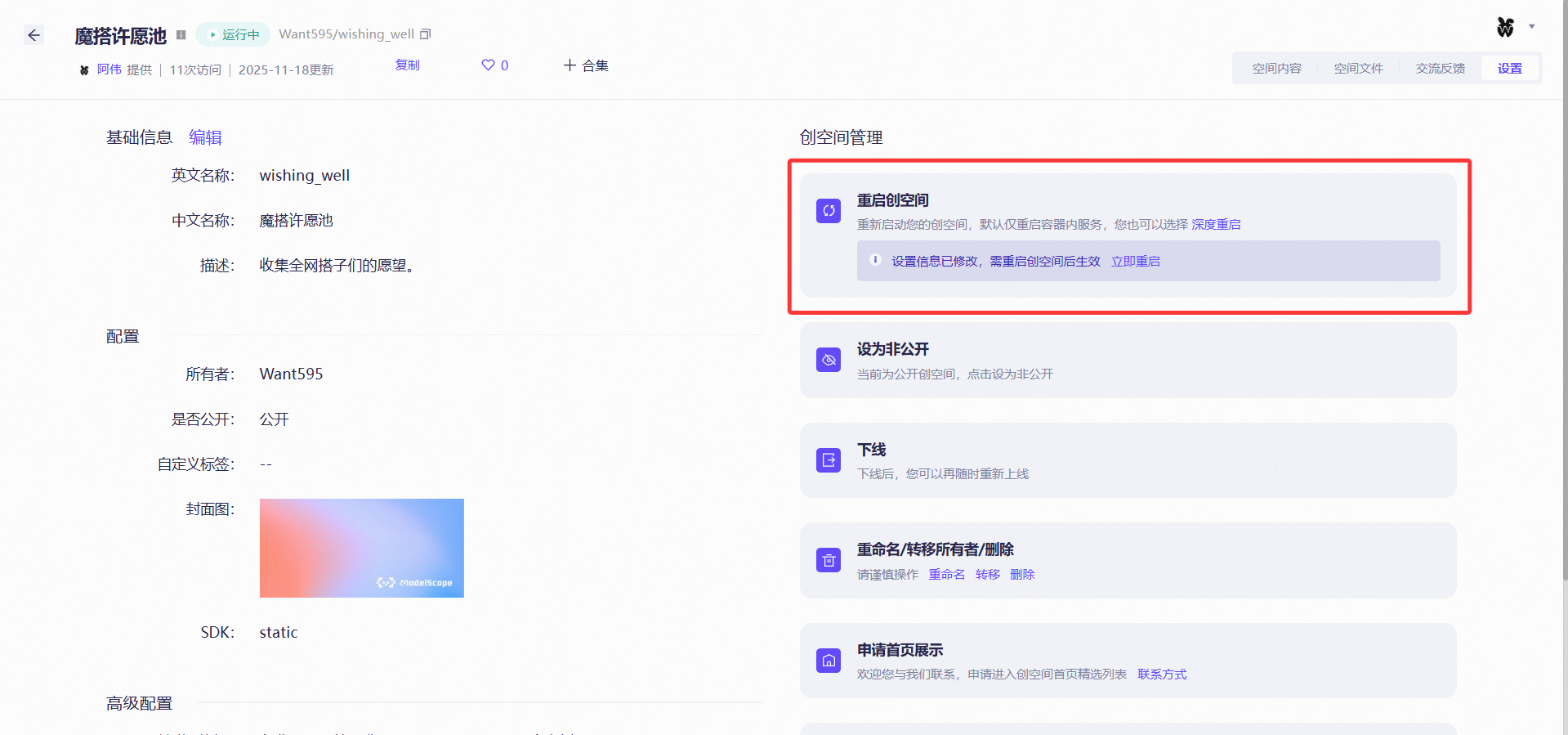This screenshot has width=1568, height=735.
Task: Open author 阿伟 profile link
Action: coord(109,69)
